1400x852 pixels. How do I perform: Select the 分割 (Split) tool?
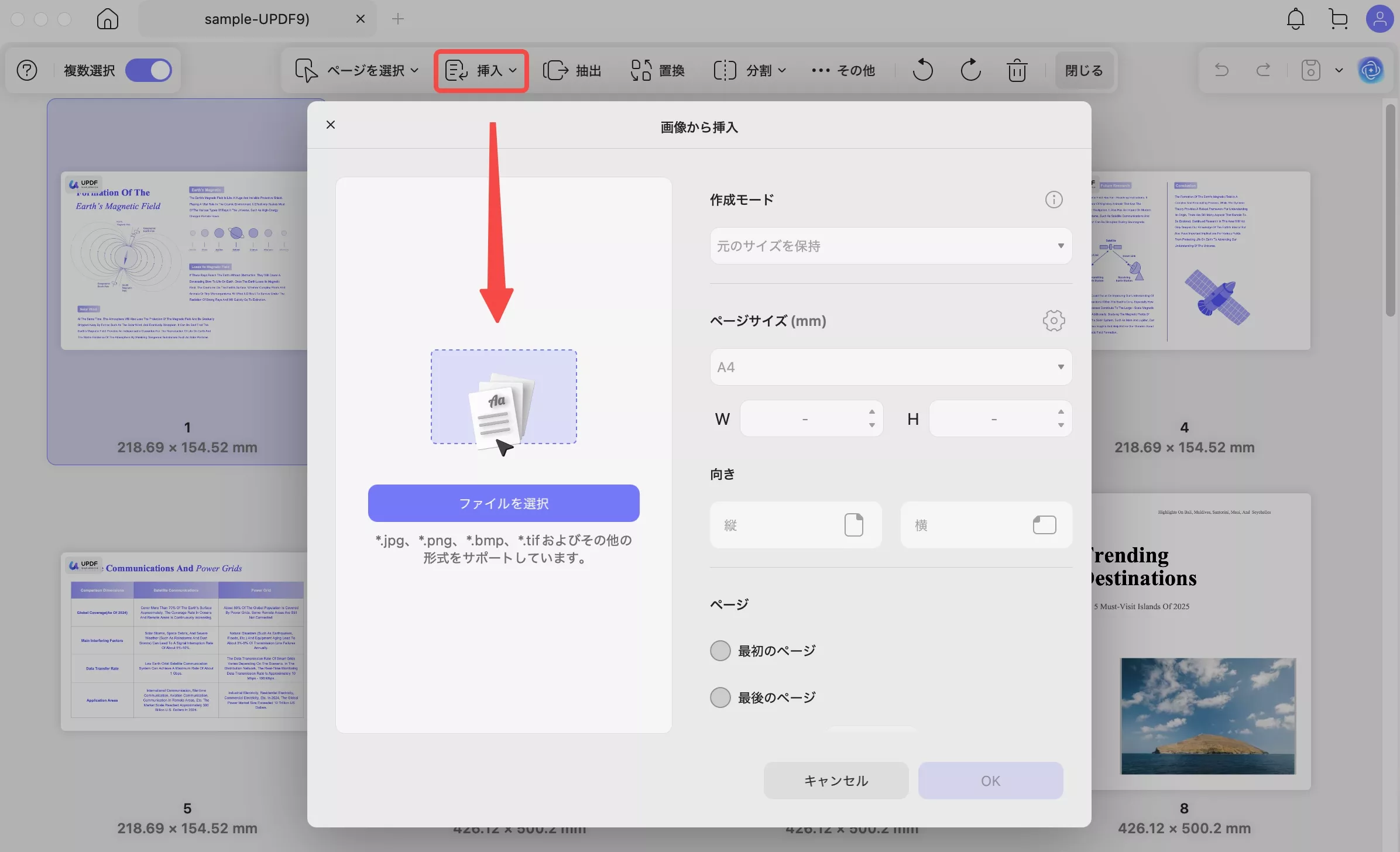click(749, 70)
